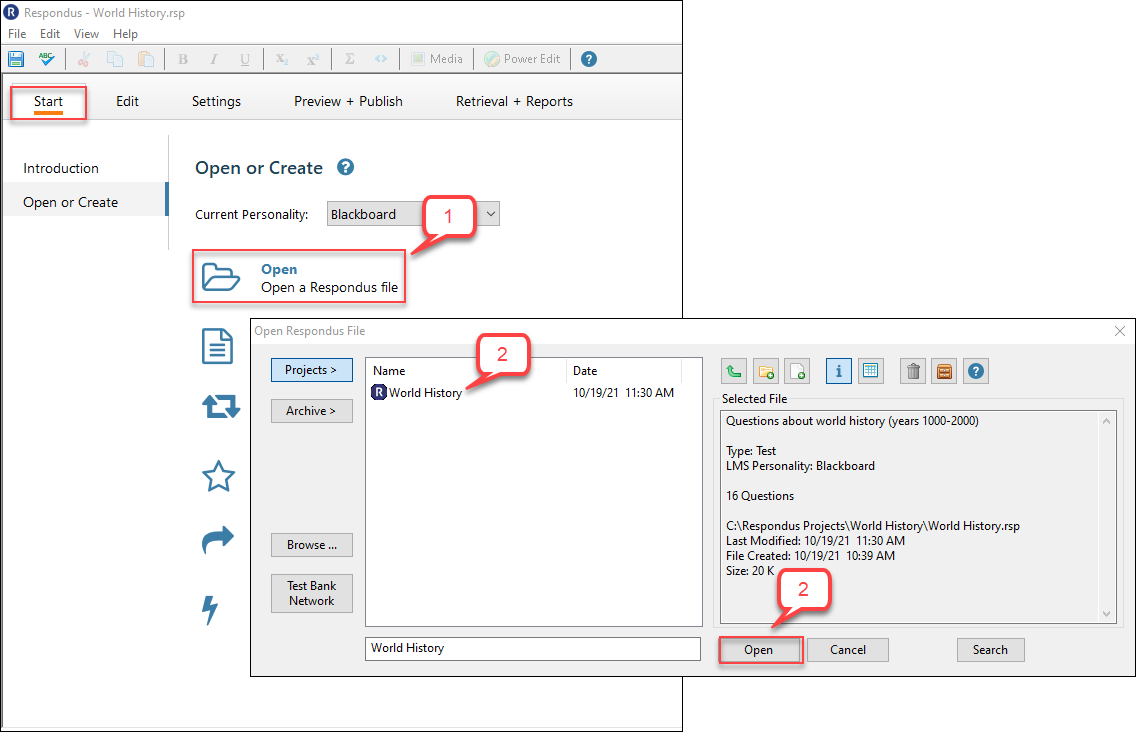
Task: Click the Open button in the dialog
Action: [760, 649]
